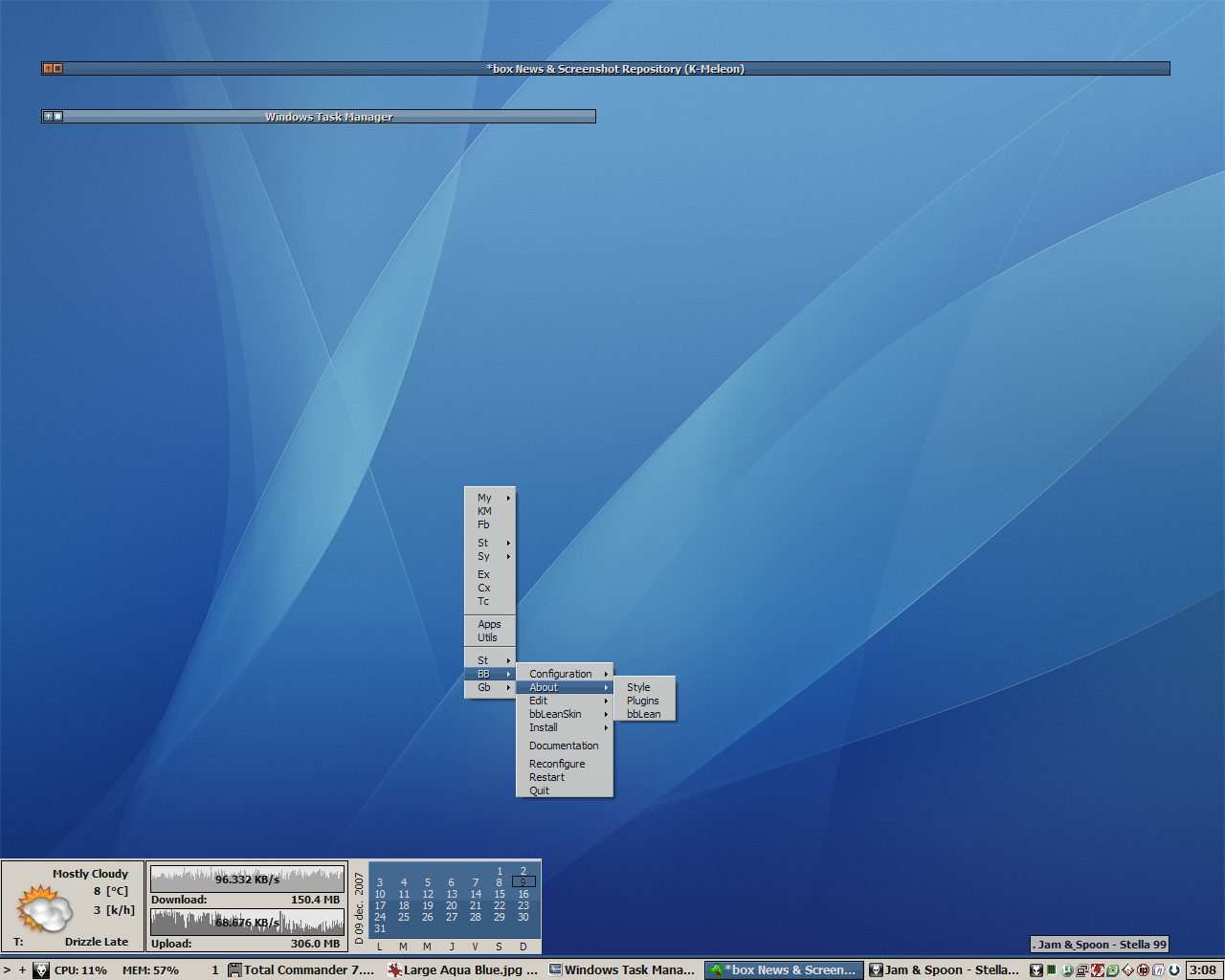This screenshot has height=980, width=1225.
Task: Click the '>' arrow at the taskbar start
Action: click(x=8, y=969)
